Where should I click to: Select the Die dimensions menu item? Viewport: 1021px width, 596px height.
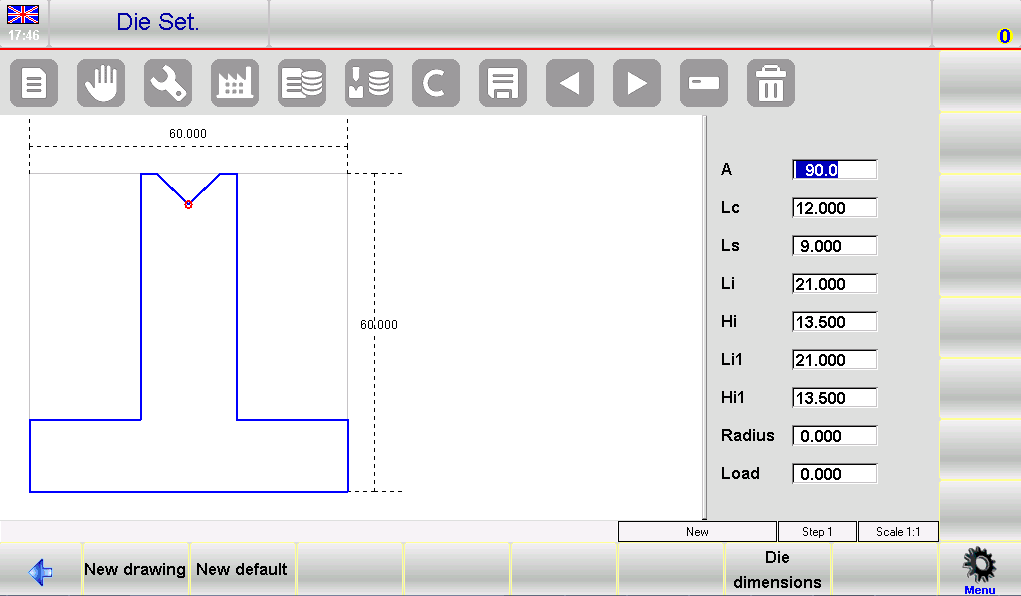tap(777, 568)
